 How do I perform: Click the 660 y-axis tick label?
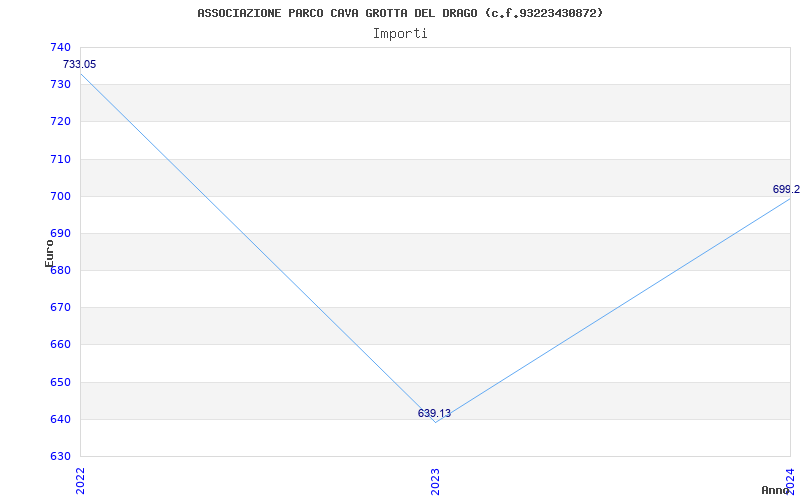[60, 345]
